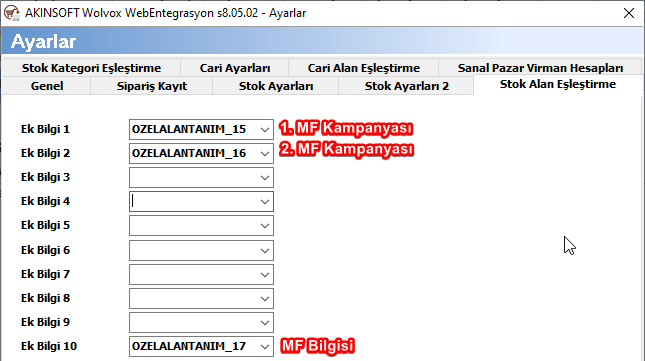Screen dimensions: 645x361
Task: Click the window title bar text
Action: click(x=165, y=13)
